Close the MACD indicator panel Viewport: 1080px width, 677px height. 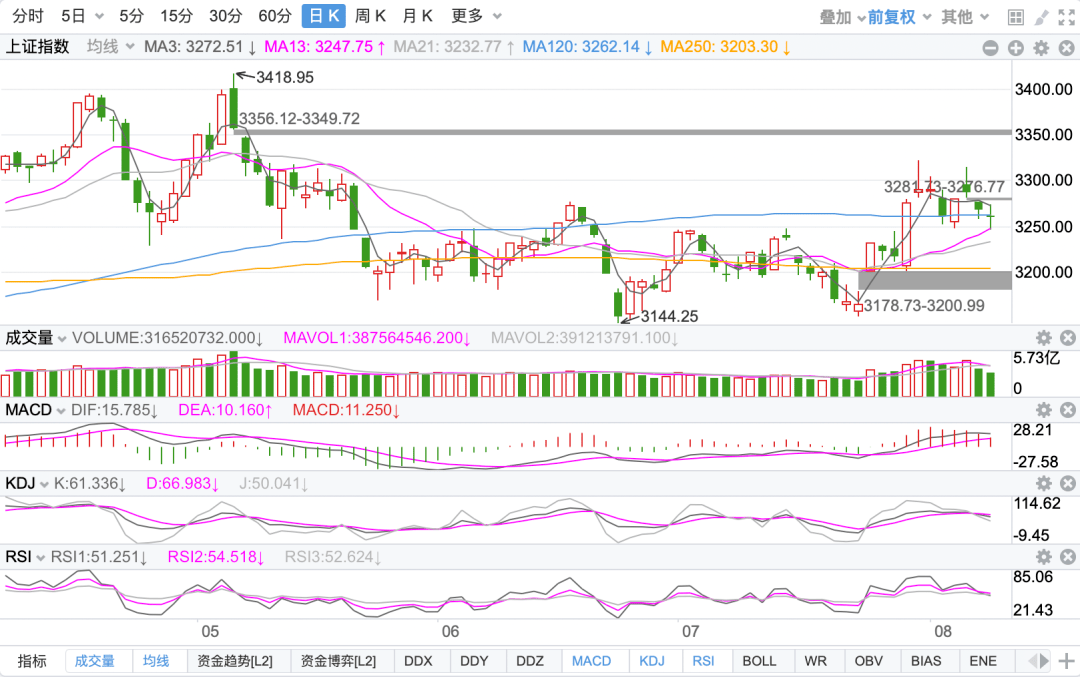pos(1068,410)
